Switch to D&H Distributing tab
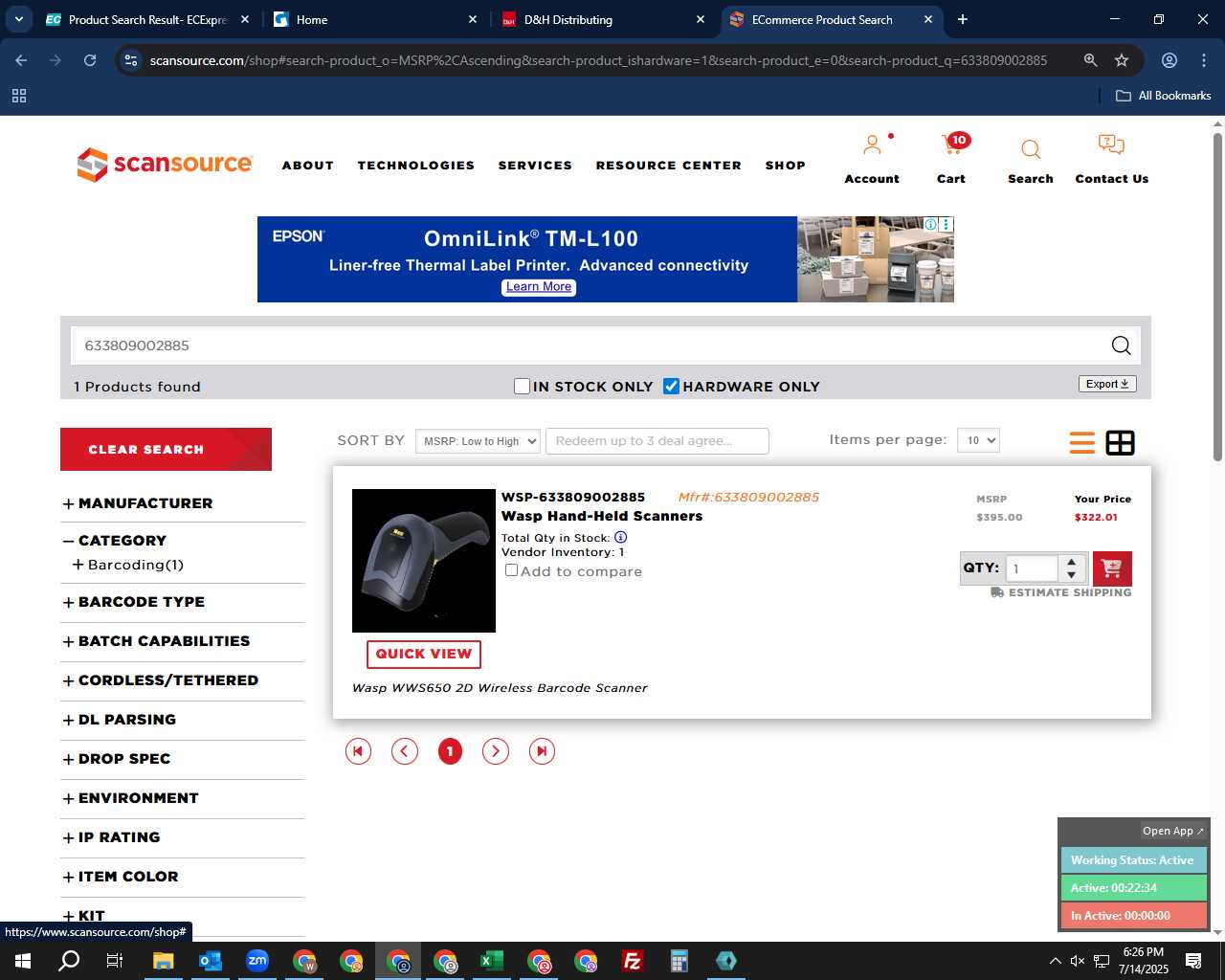Viewport: 1225px width, 980px height. pyautogui.click(x=603, y=19)
